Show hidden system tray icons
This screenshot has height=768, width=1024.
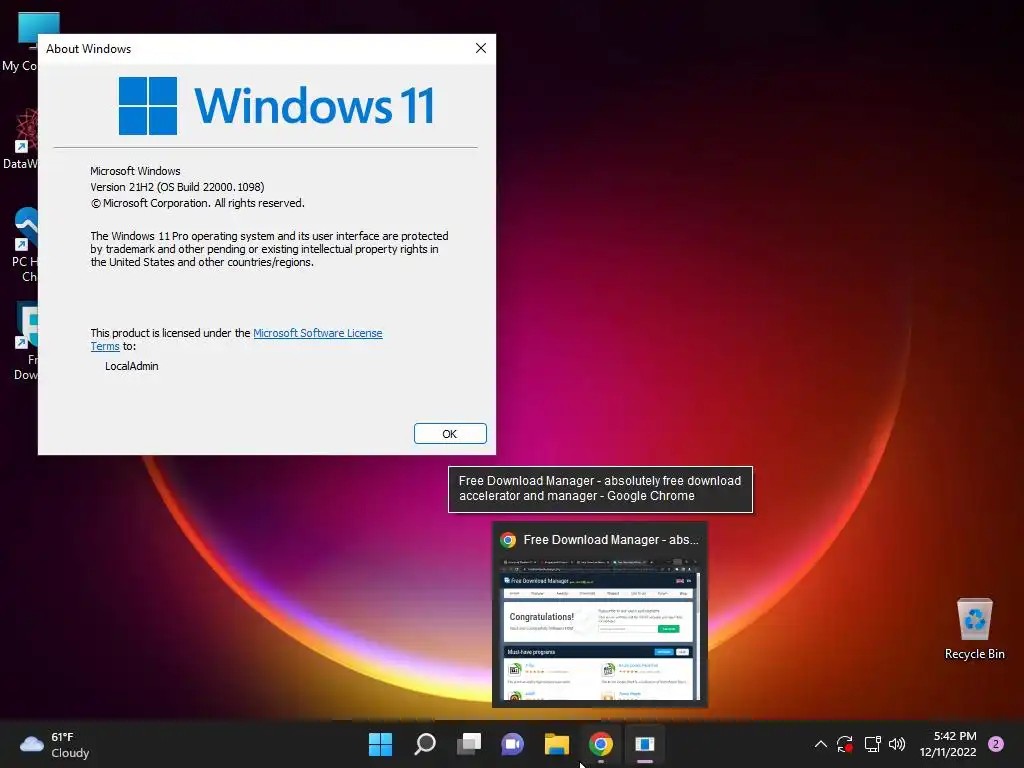821,744
